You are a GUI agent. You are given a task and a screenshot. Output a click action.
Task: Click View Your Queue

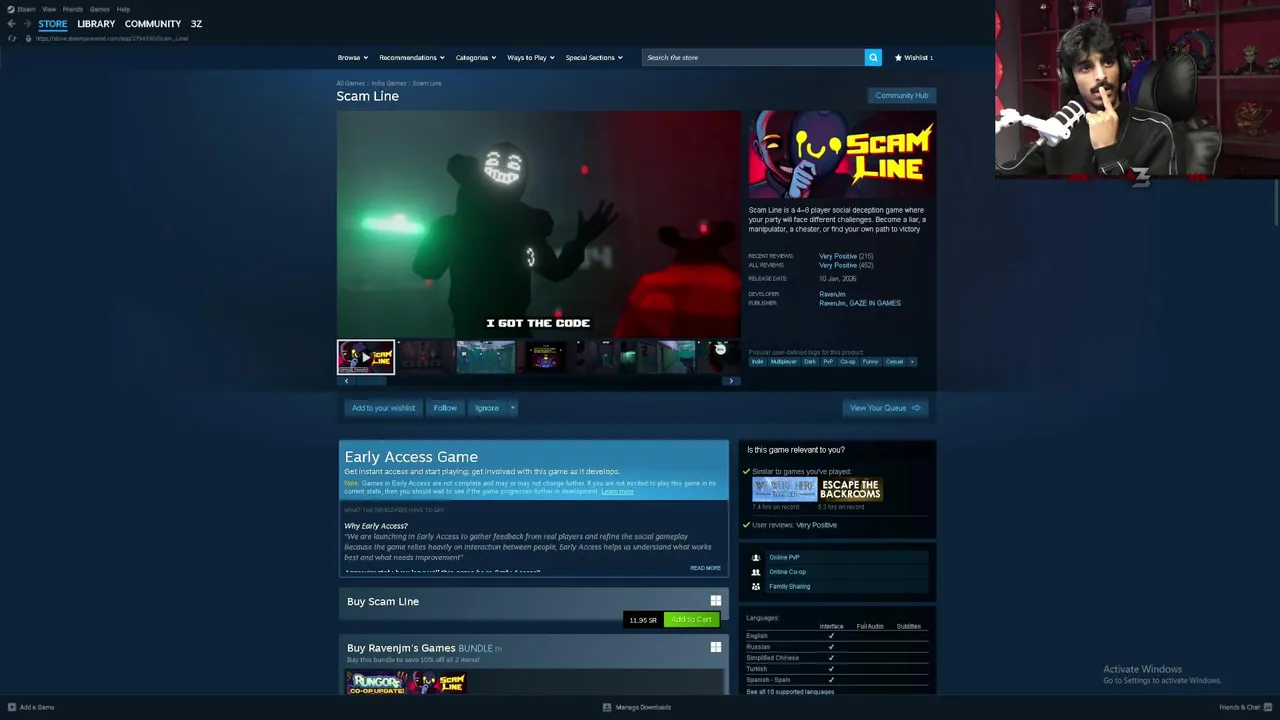(x=885, y=408)
